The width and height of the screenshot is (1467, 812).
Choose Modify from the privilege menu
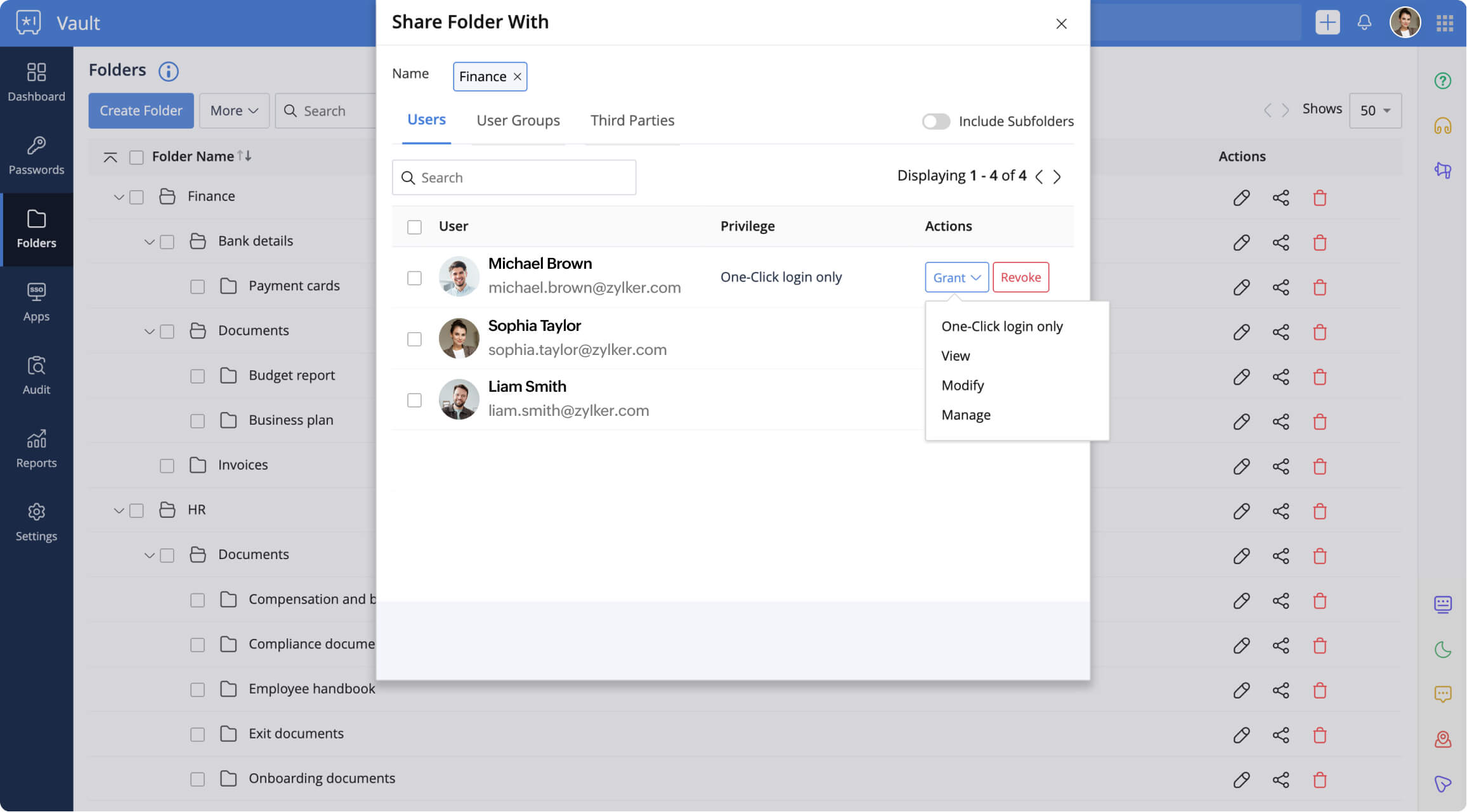(962, 385)
